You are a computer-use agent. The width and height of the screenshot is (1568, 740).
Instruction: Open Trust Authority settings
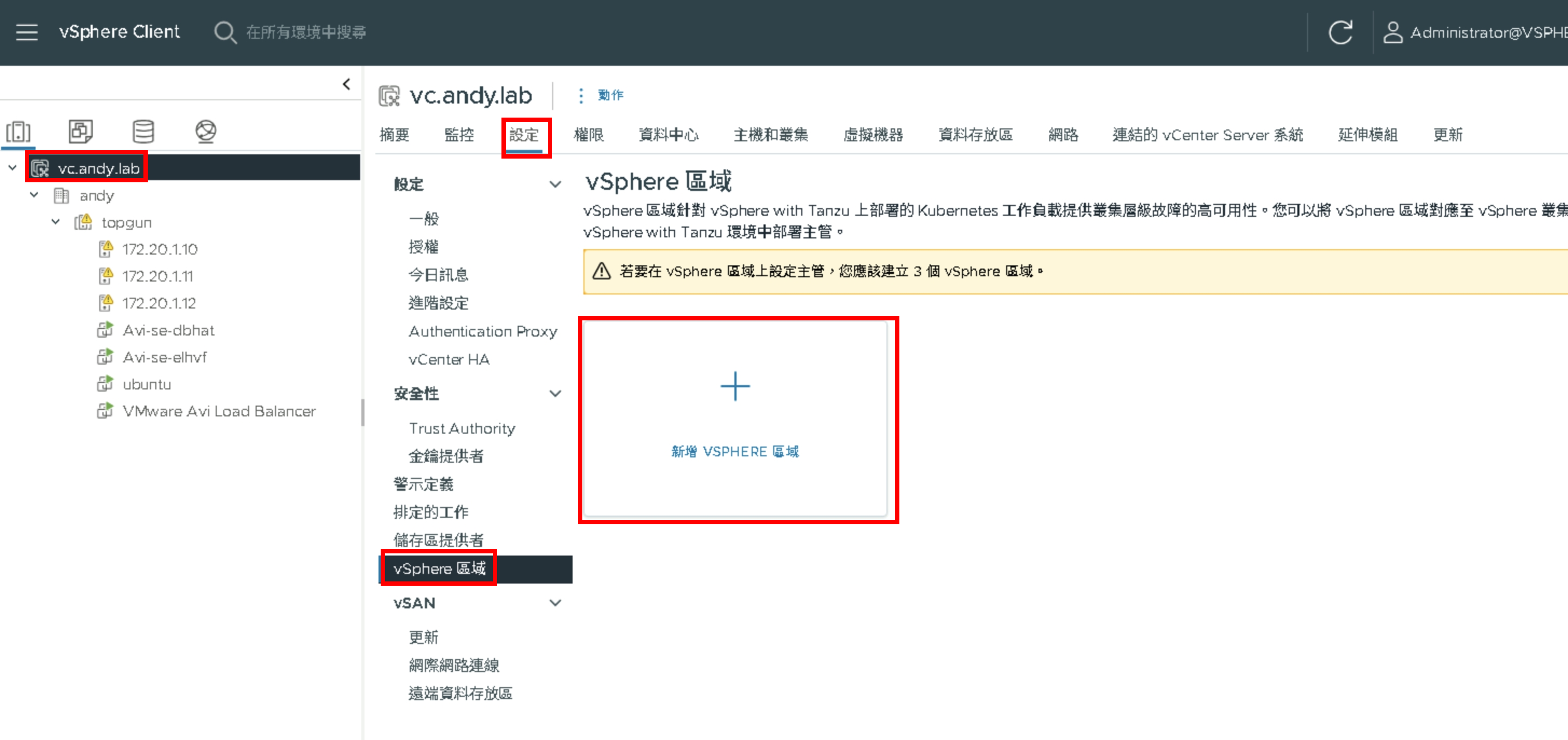point(462,428)
